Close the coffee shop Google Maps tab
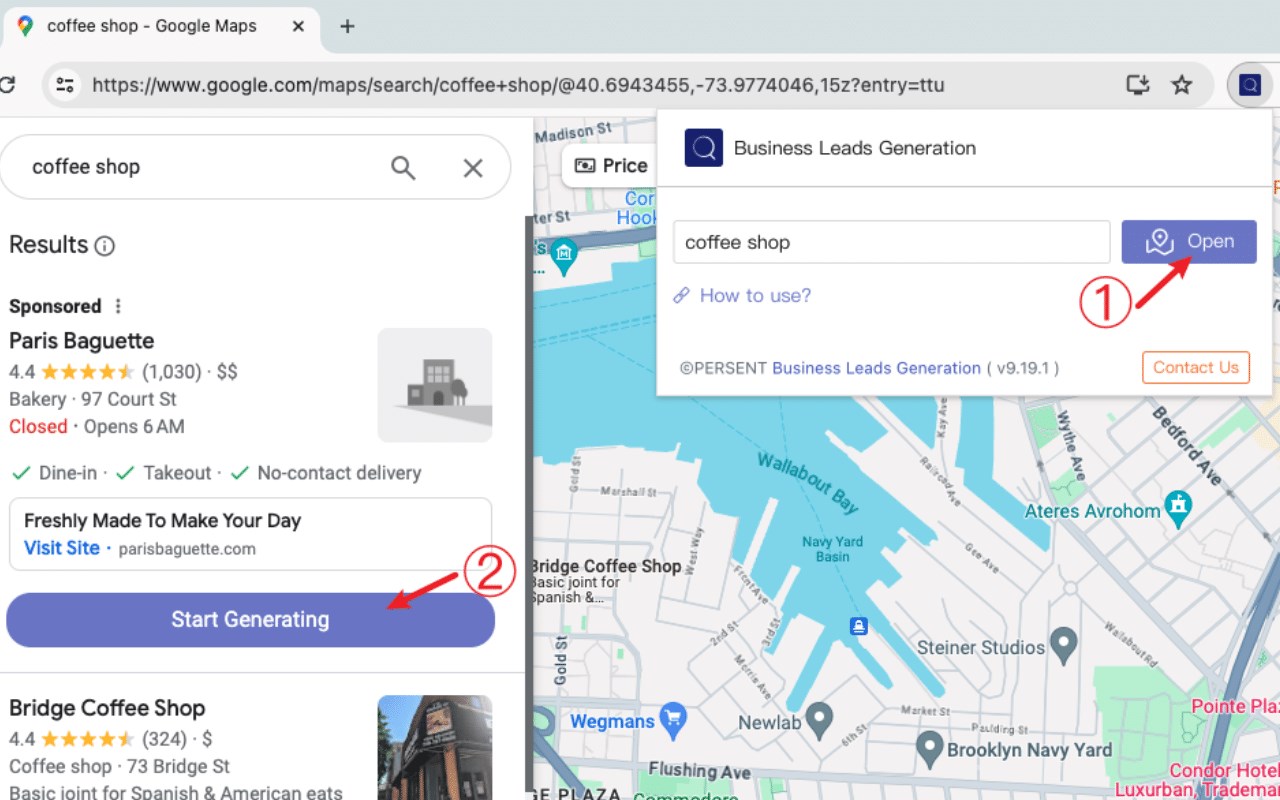 click(298, 27)
